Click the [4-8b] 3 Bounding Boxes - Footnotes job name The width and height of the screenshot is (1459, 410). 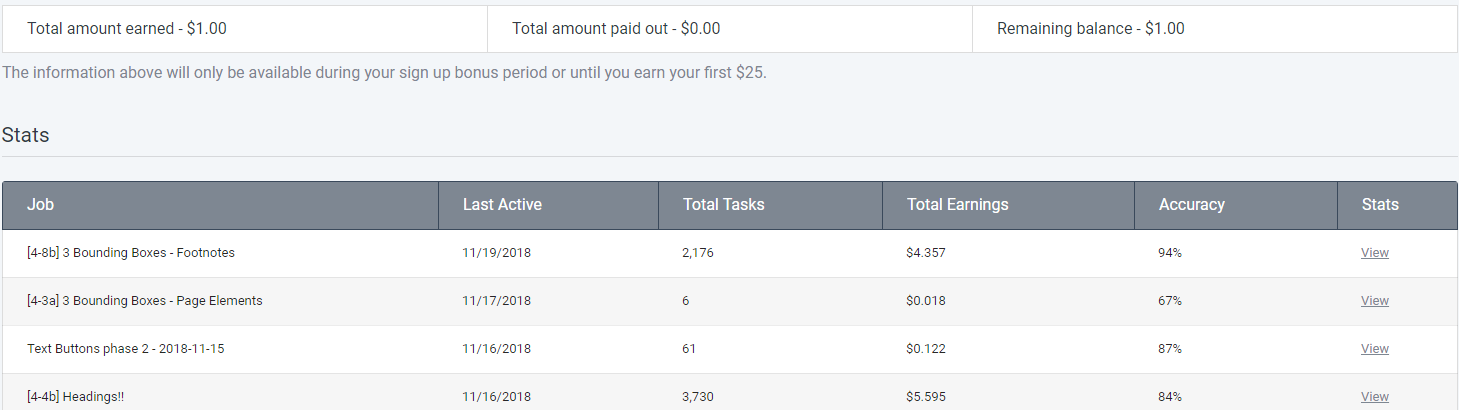(x=131, y=253)
